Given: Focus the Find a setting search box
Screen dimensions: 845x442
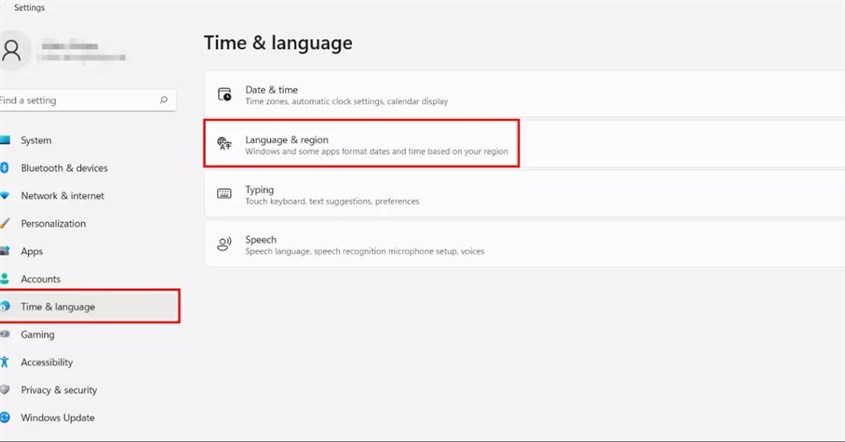Looking at the screenshot, I should coord(88,100).
